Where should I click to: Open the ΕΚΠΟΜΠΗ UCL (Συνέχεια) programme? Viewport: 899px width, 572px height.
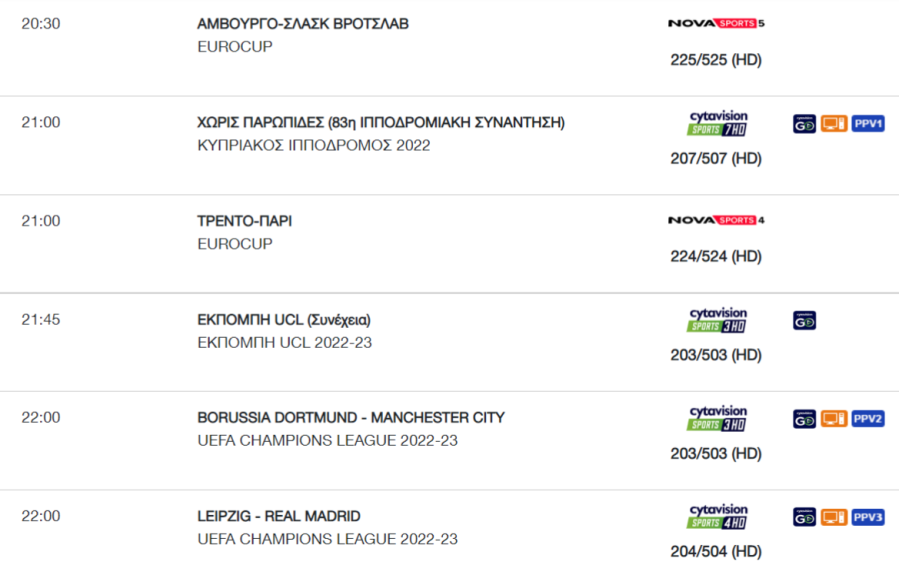click(284, 320)
